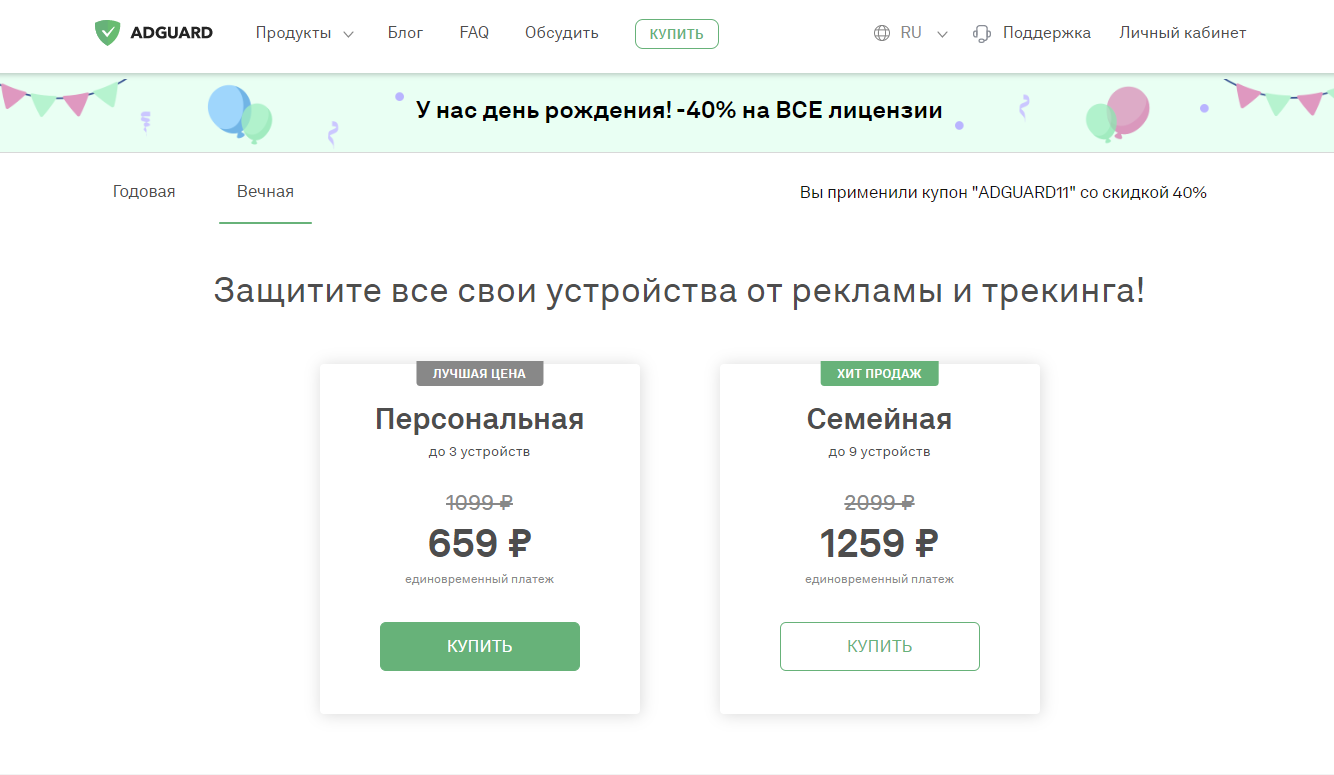The image size is (1334, 775).
Task: Click the ADGUARD brand name text
Action: pyautogui.click(x=171, y=33)
